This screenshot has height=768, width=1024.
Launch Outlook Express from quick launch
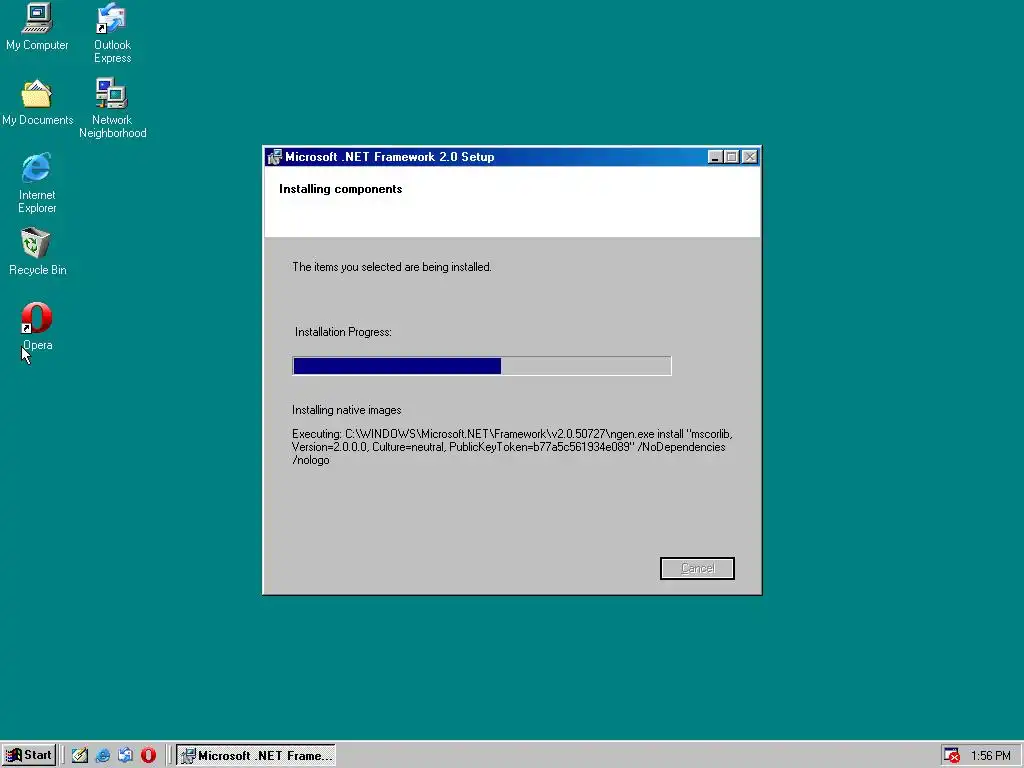[125, 756]
